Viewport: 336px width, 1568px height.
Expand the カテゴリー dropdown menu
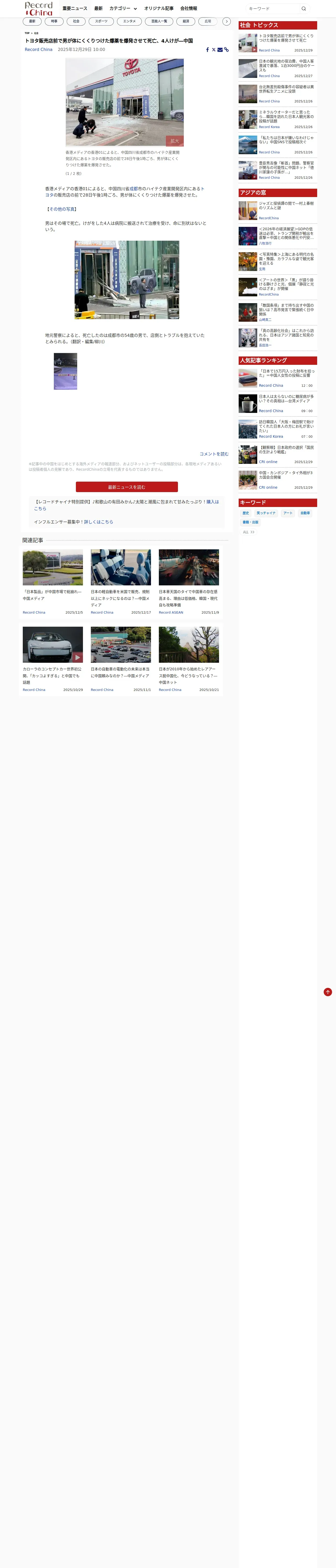point(123,9)
